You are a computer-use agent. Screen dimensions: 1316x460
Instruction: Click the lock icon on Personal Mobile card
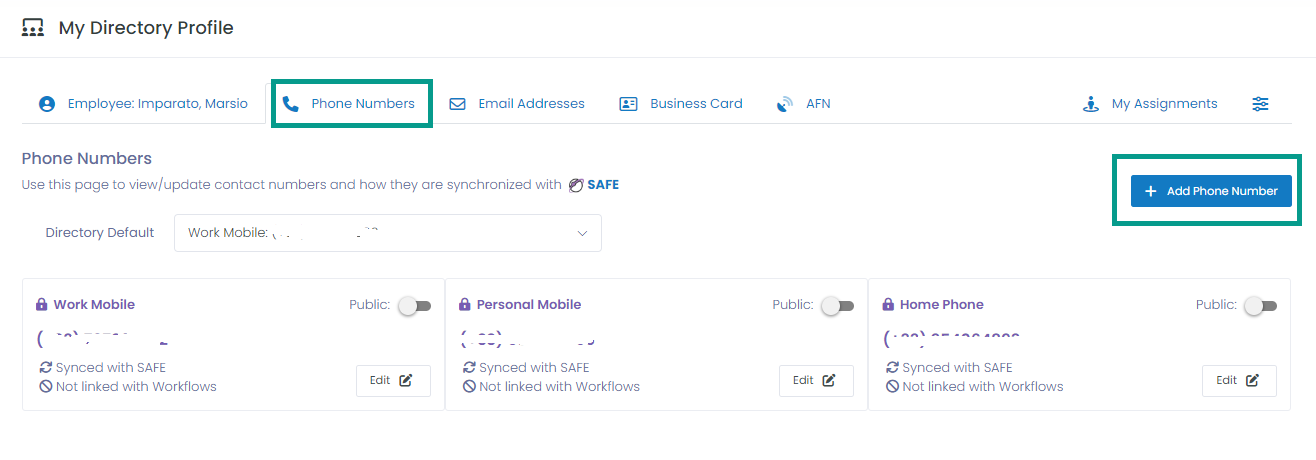tap(465, 305)
